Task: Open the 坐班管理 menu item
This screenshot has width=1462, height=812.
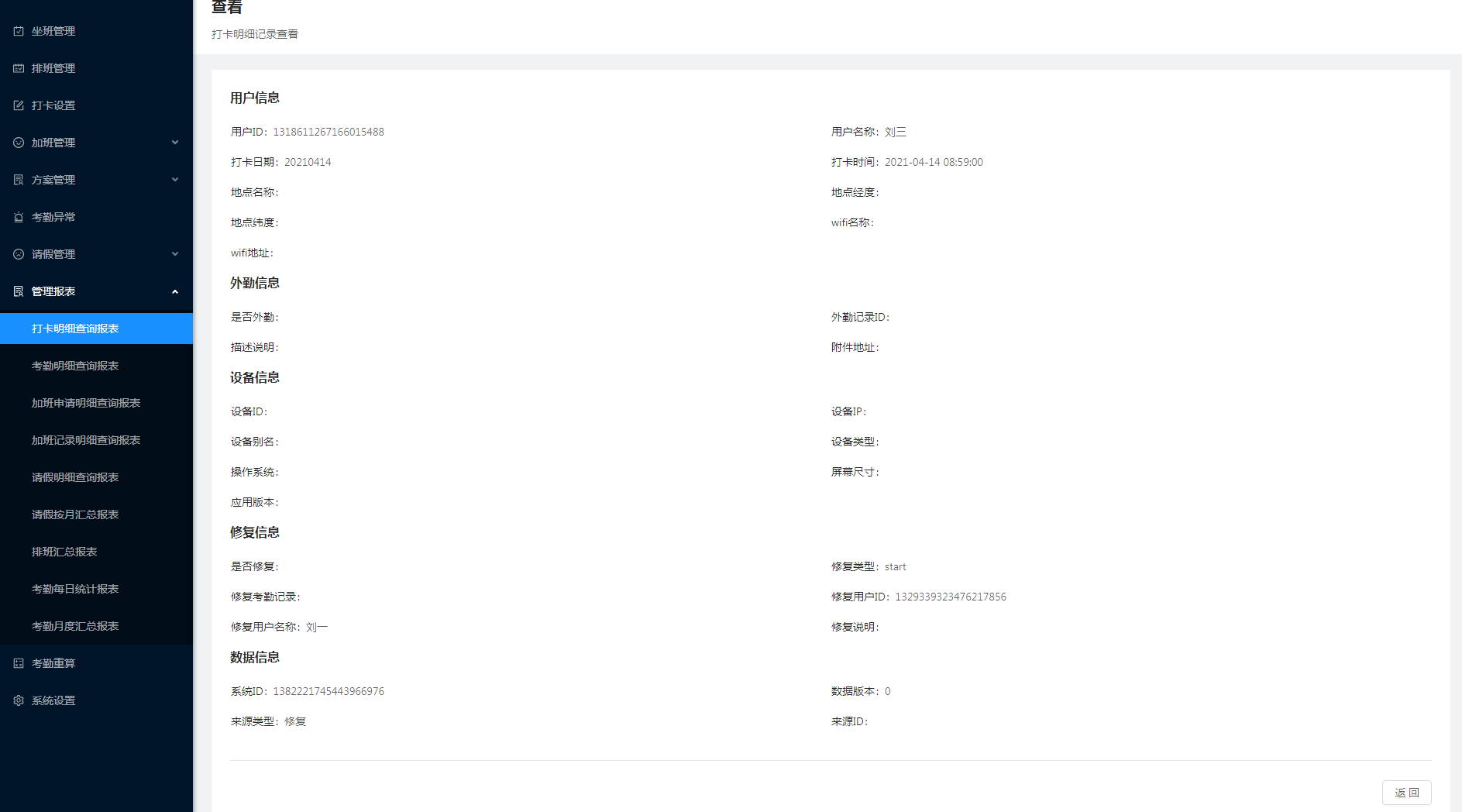Action: click(96, 31)
